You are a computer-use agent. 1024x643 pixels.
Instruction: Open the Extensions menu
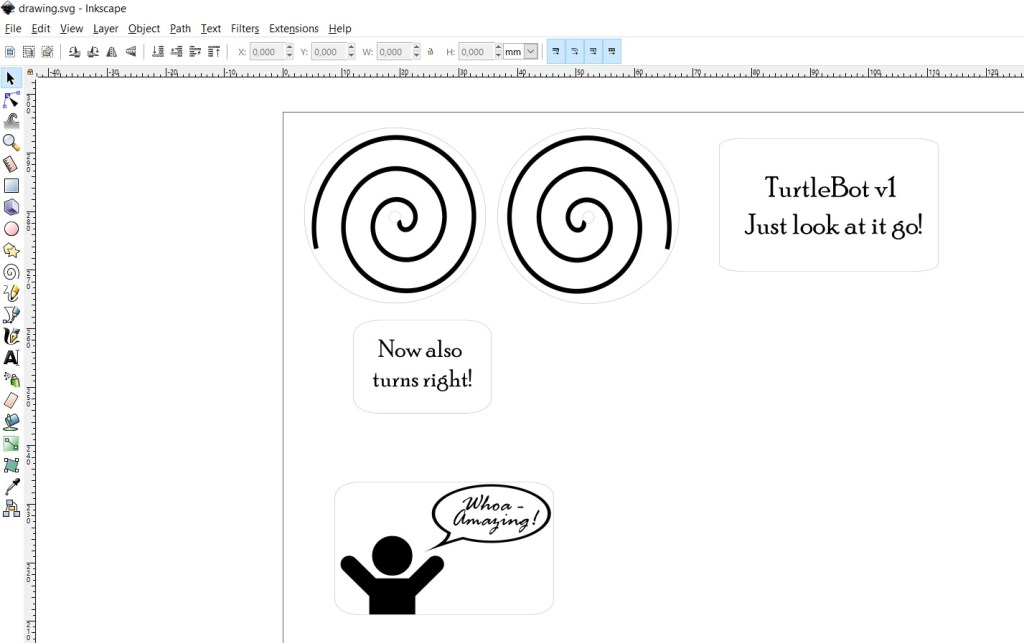click(x=293, y=29)
